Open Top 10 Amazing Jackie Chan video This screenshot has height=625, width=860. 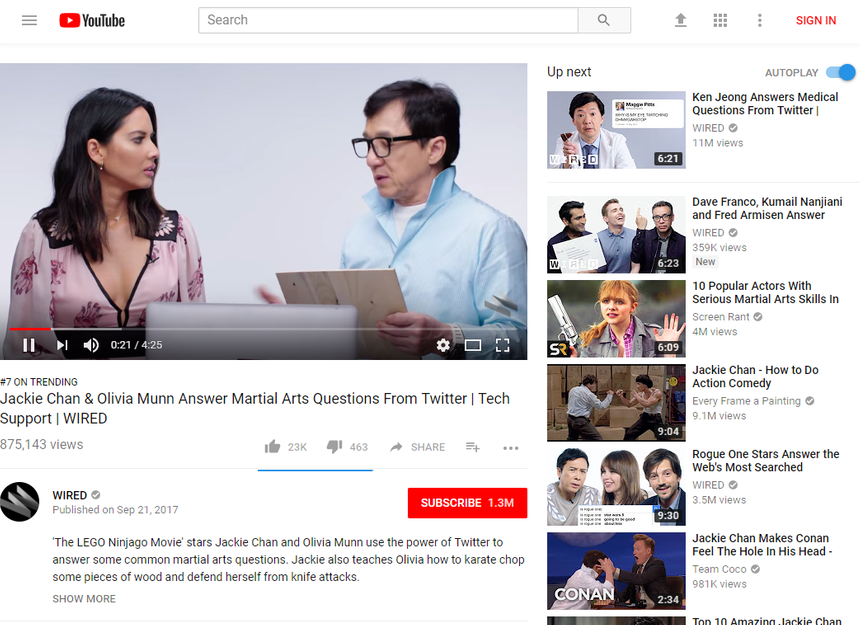point(766,621)
